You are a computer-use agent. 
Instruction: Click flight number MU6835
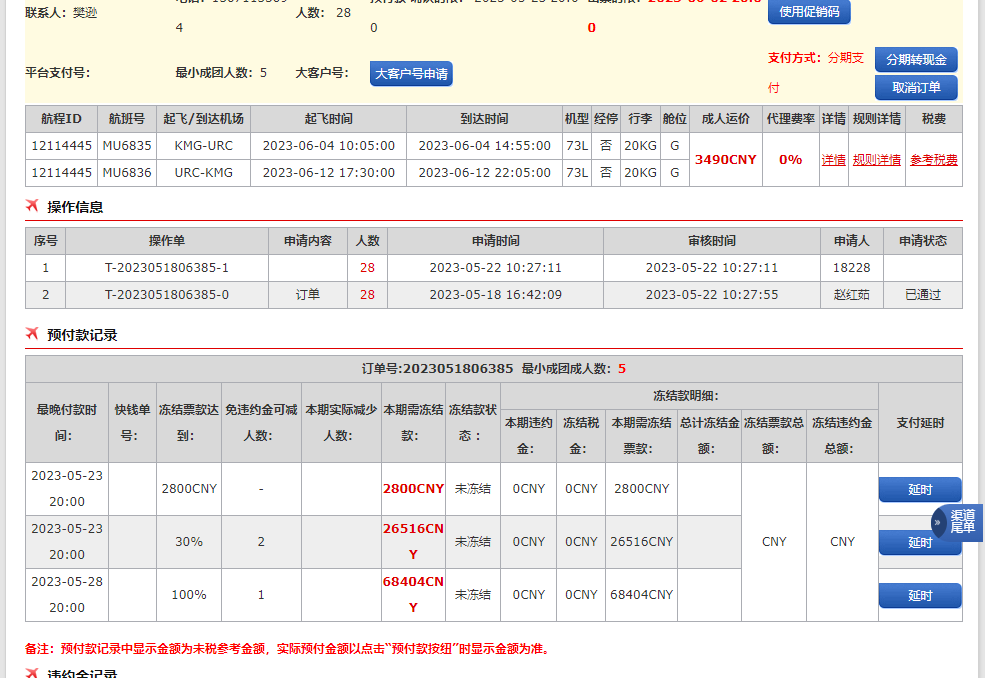point(126,146)
